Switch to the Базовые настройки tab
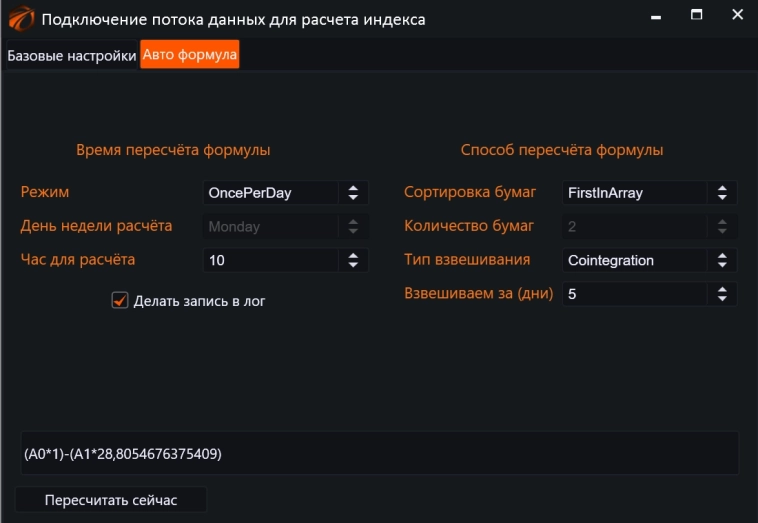This screenshot has width=758, height=523. [71, 56]
